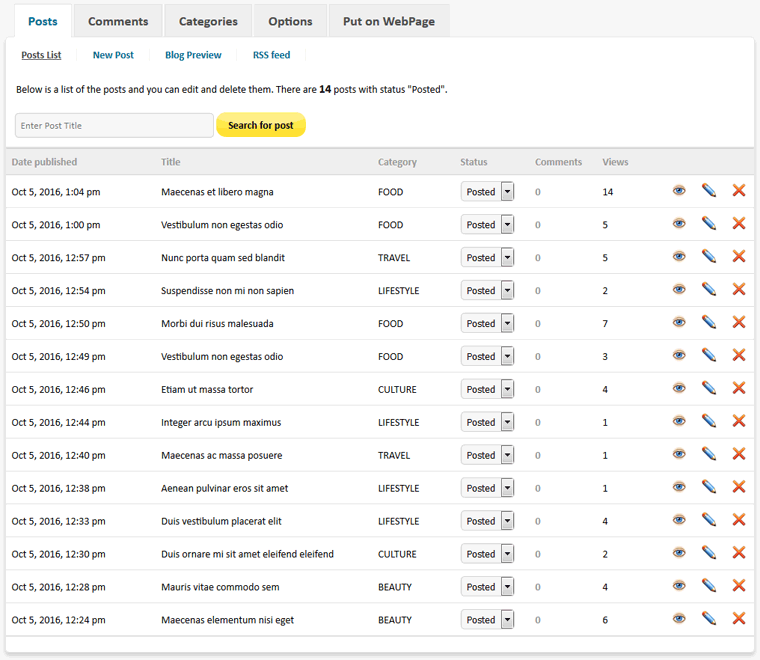760x660 pixels.
Task: Delete 'Morbi dui risus malesuada' post
Action: click(x=739, y=322)
